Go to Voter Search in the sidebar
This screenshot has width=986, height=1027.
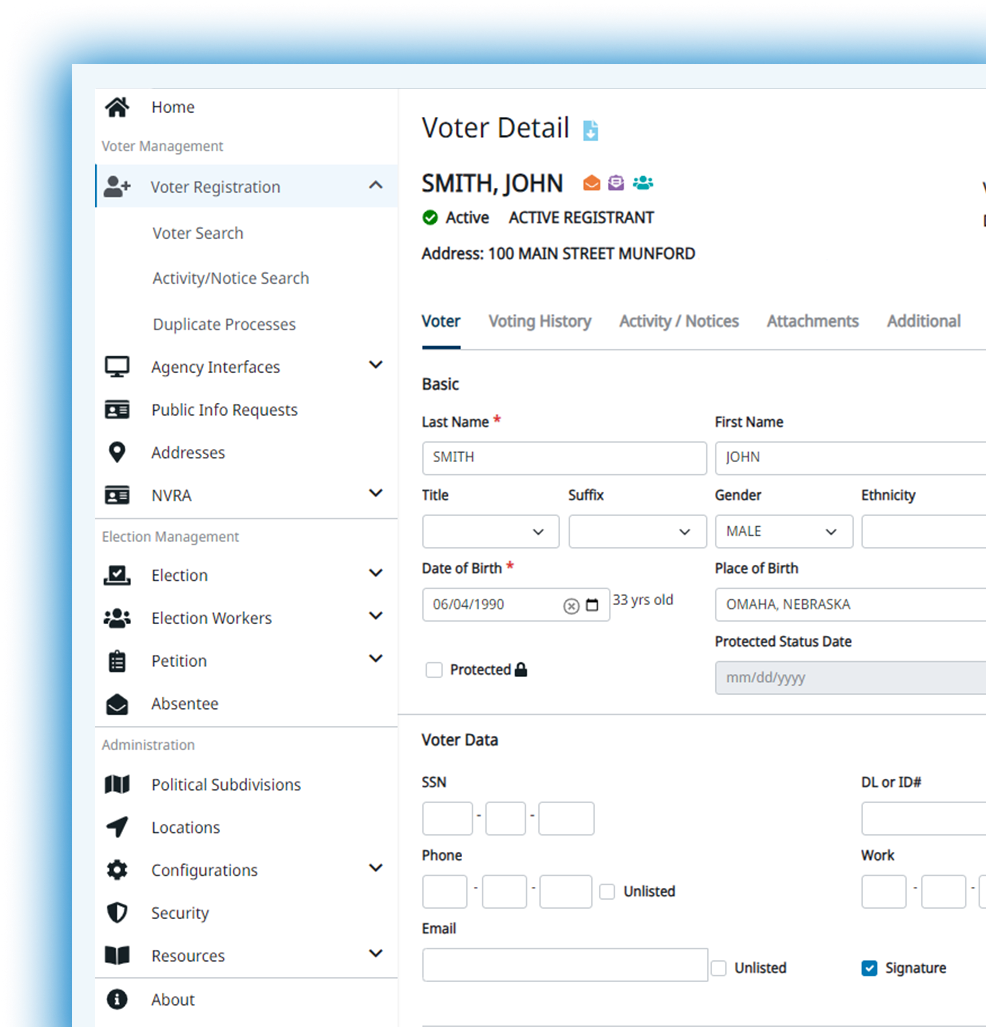pyautogui.click(x=198, y=233)
